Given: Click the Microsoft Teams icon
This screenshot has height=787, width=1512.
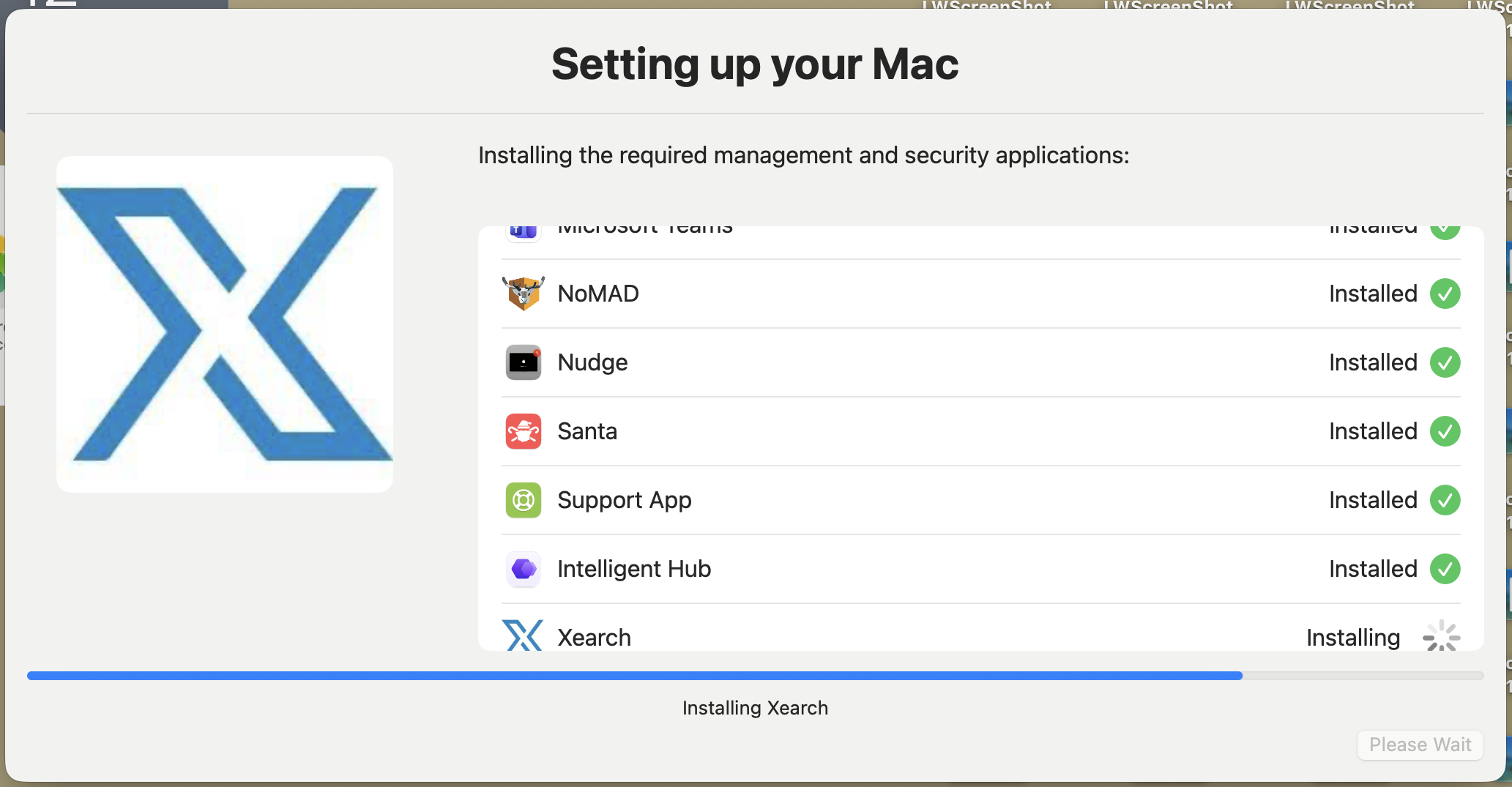Looking at the screenshot, I should [523, 231].
